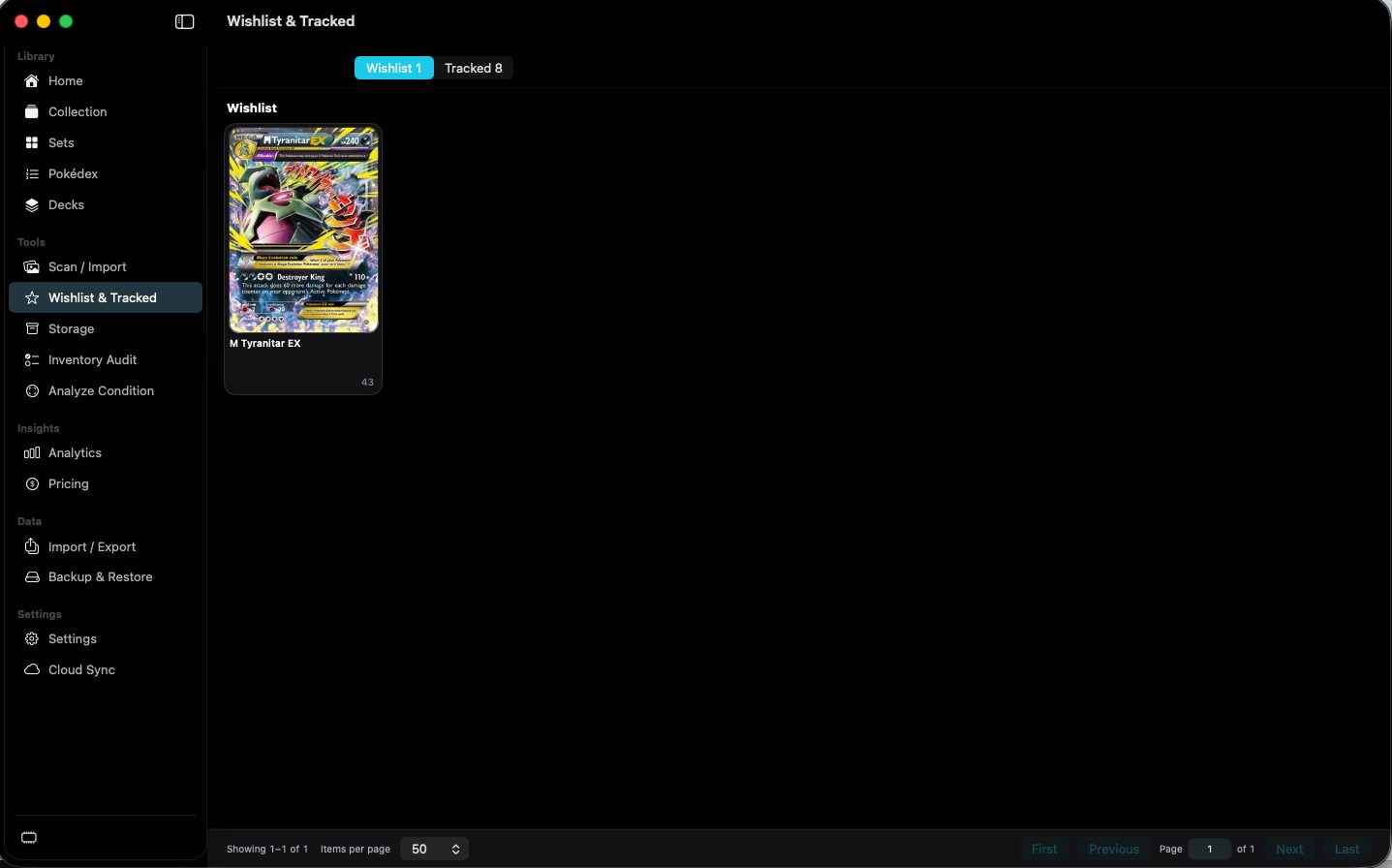Open the Decks label in sidebar
The width and height of the screenshot is (1392, 868).
(x=66, y=204)
